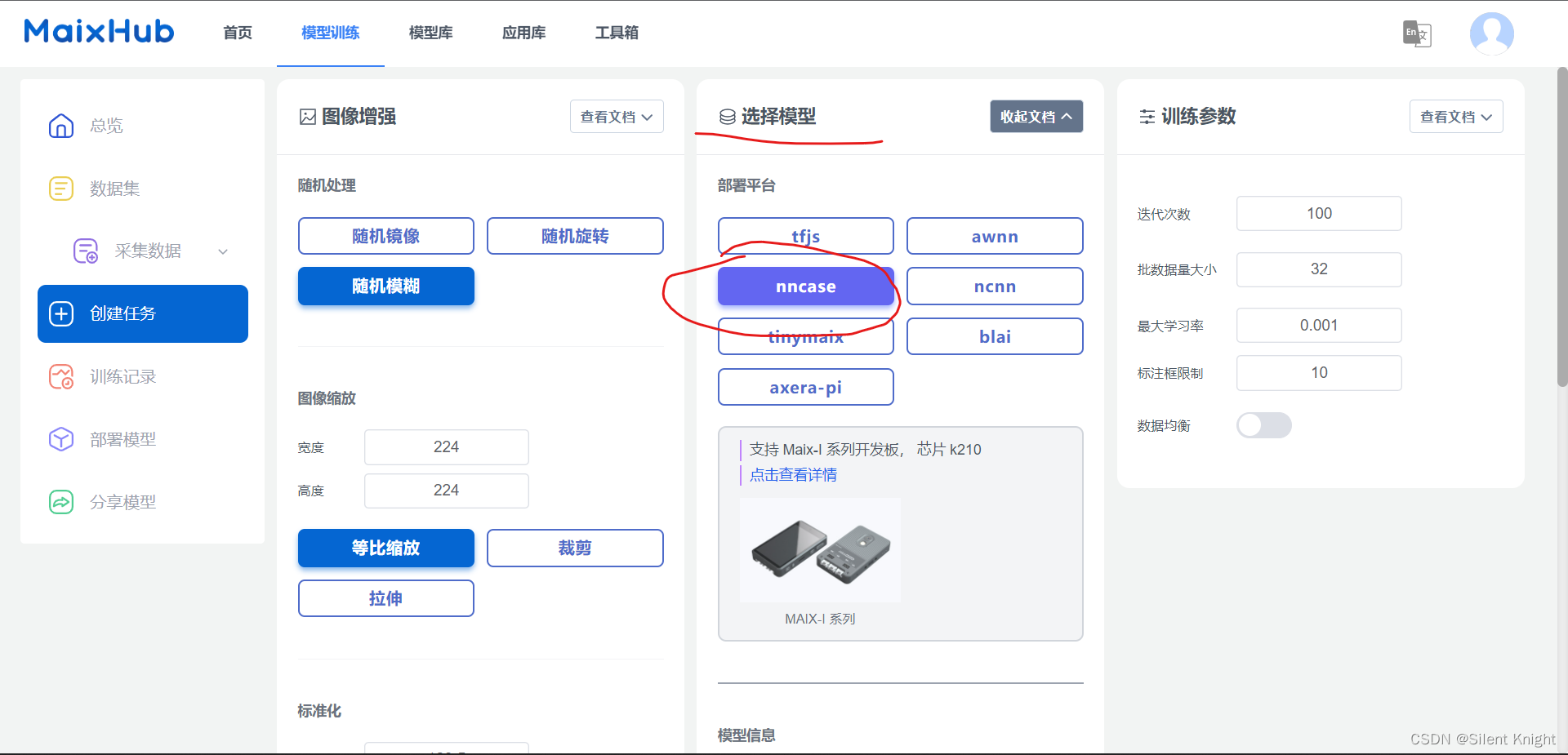This screenshot has height=755, width=1568.
Task: Click the 分享模型 share icon
Action: pos(61,502)
